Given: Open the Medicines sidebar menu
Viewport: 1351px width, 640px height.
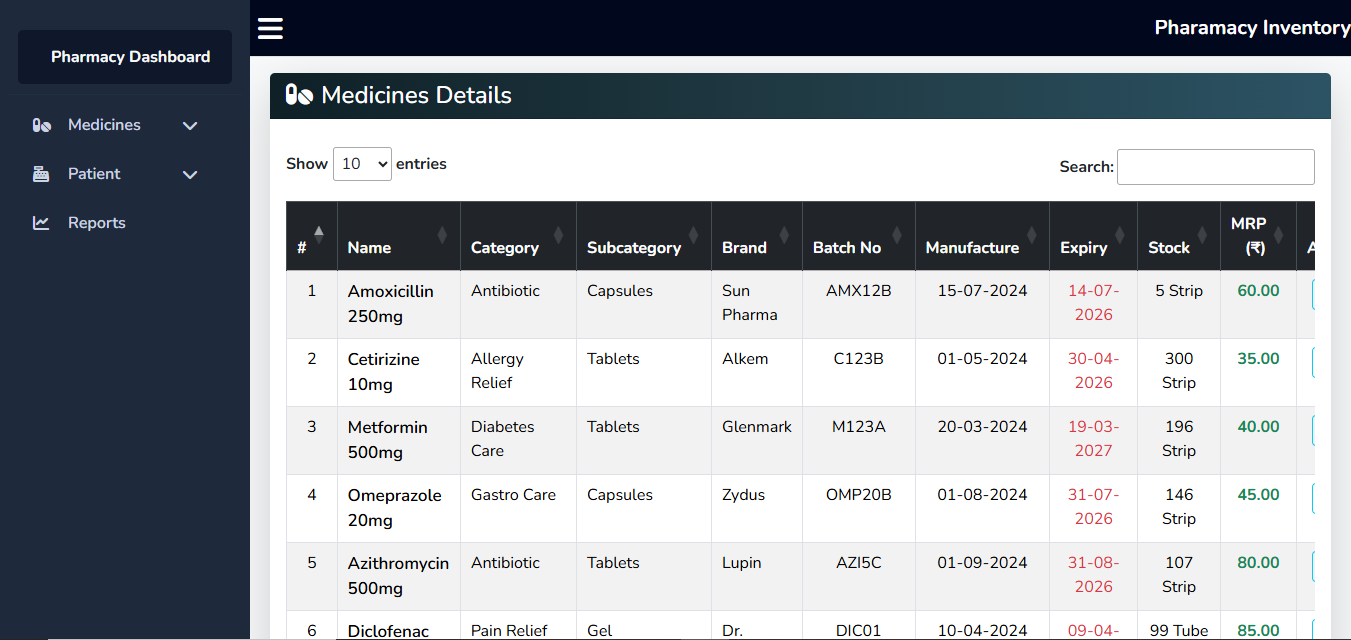Looking at the screenshot, I should tap(104, 125).
